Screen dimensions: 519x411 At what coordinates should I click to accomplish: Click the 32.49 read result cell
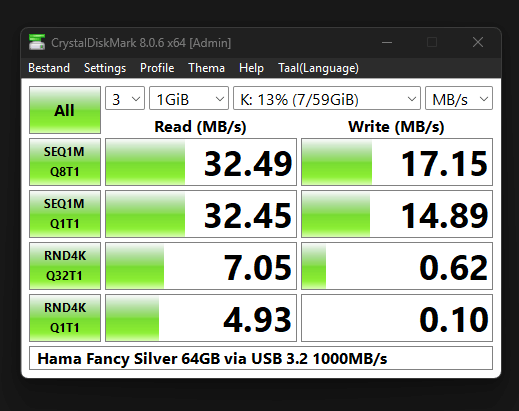tap(201, 162)
